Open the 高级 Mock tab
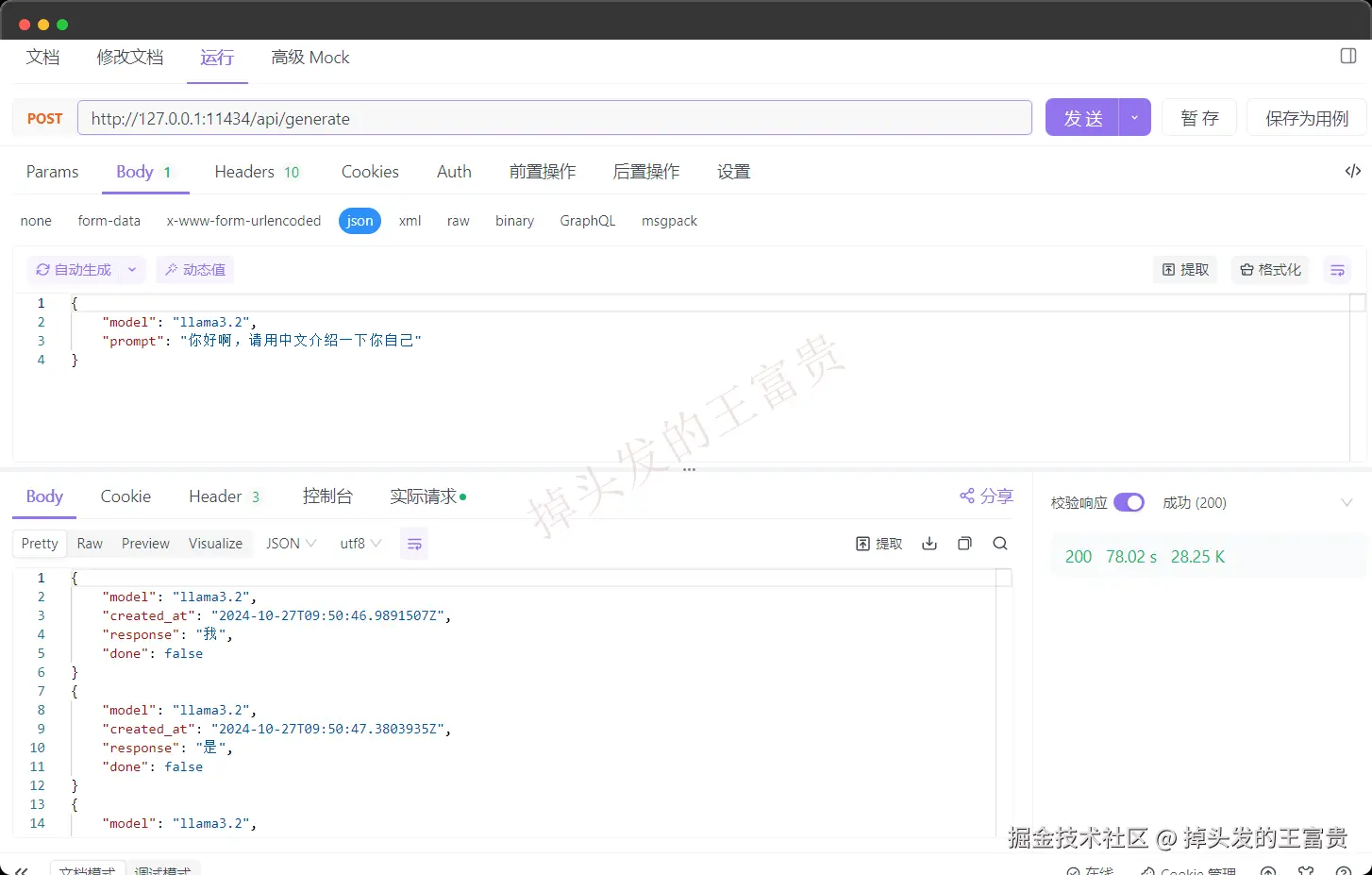The image size is (1372, 875). [310, 58]
